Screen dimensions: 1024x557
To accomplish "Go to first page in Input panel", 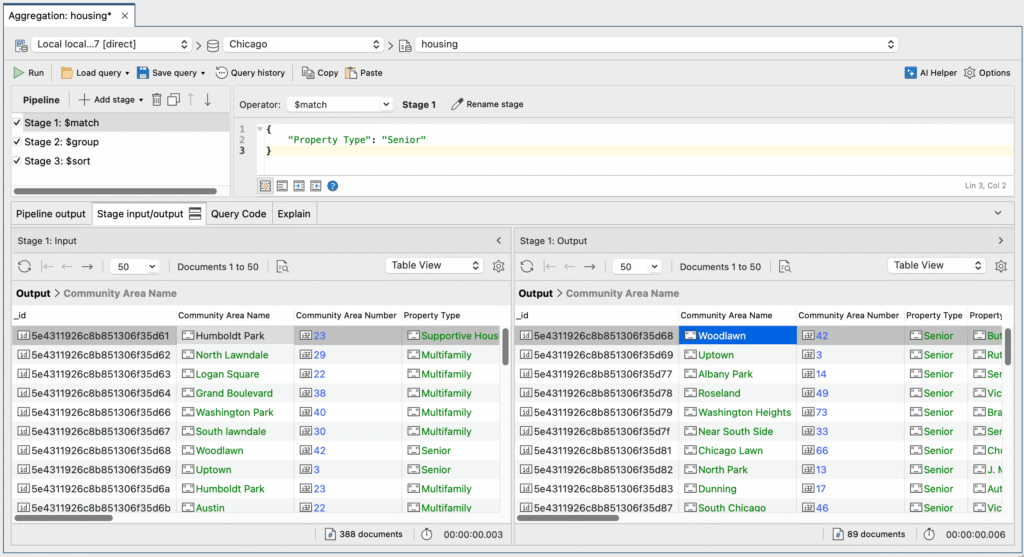I will [x=48, y=266].
